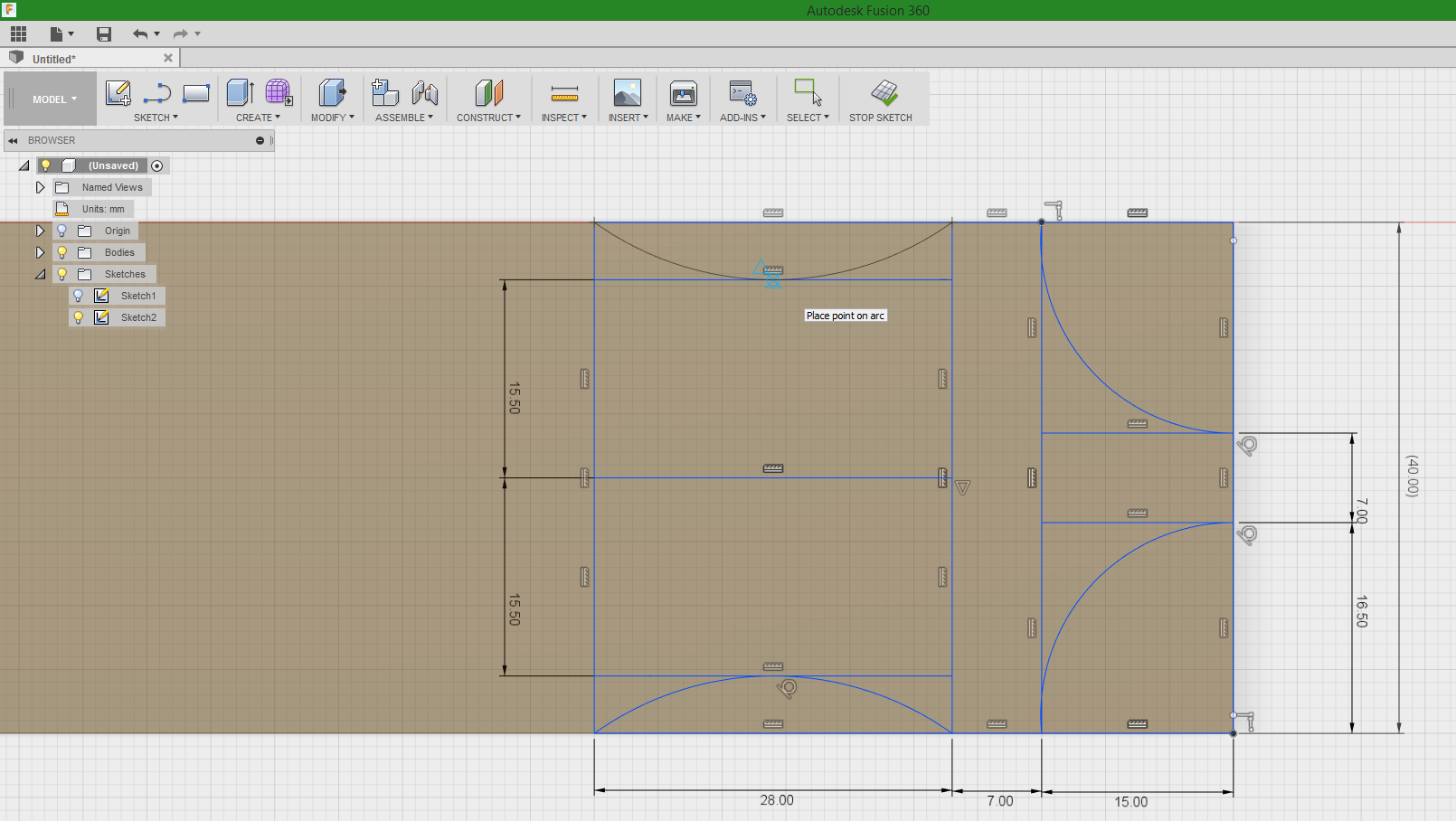Select the Rectangle sketch tool icon
Screen dimensions: 1456x821
click(x=196, y=93)
